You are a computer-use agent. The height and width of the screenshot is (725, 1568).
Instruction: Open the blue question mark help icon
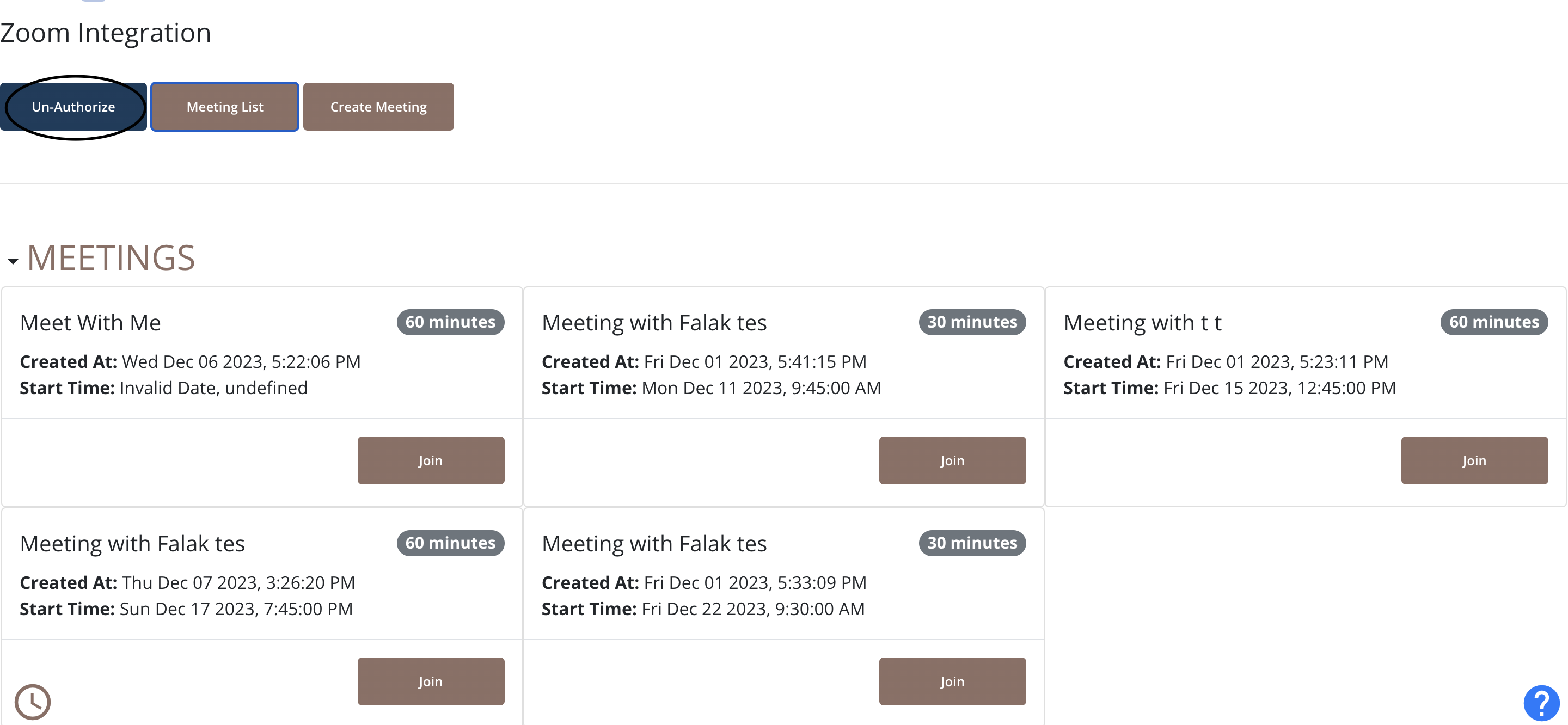(x=1541, y=703)
